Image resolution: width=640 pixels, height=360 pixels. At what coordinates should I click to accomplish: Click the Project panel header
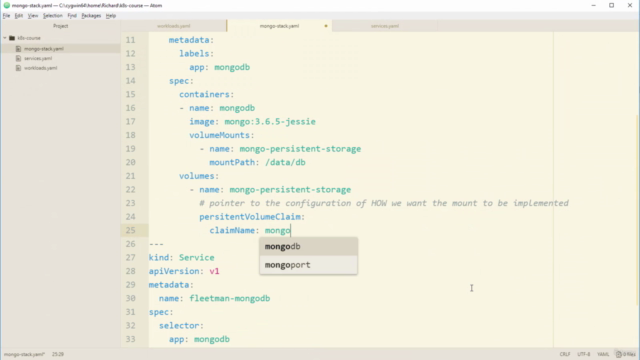point(60,26)
